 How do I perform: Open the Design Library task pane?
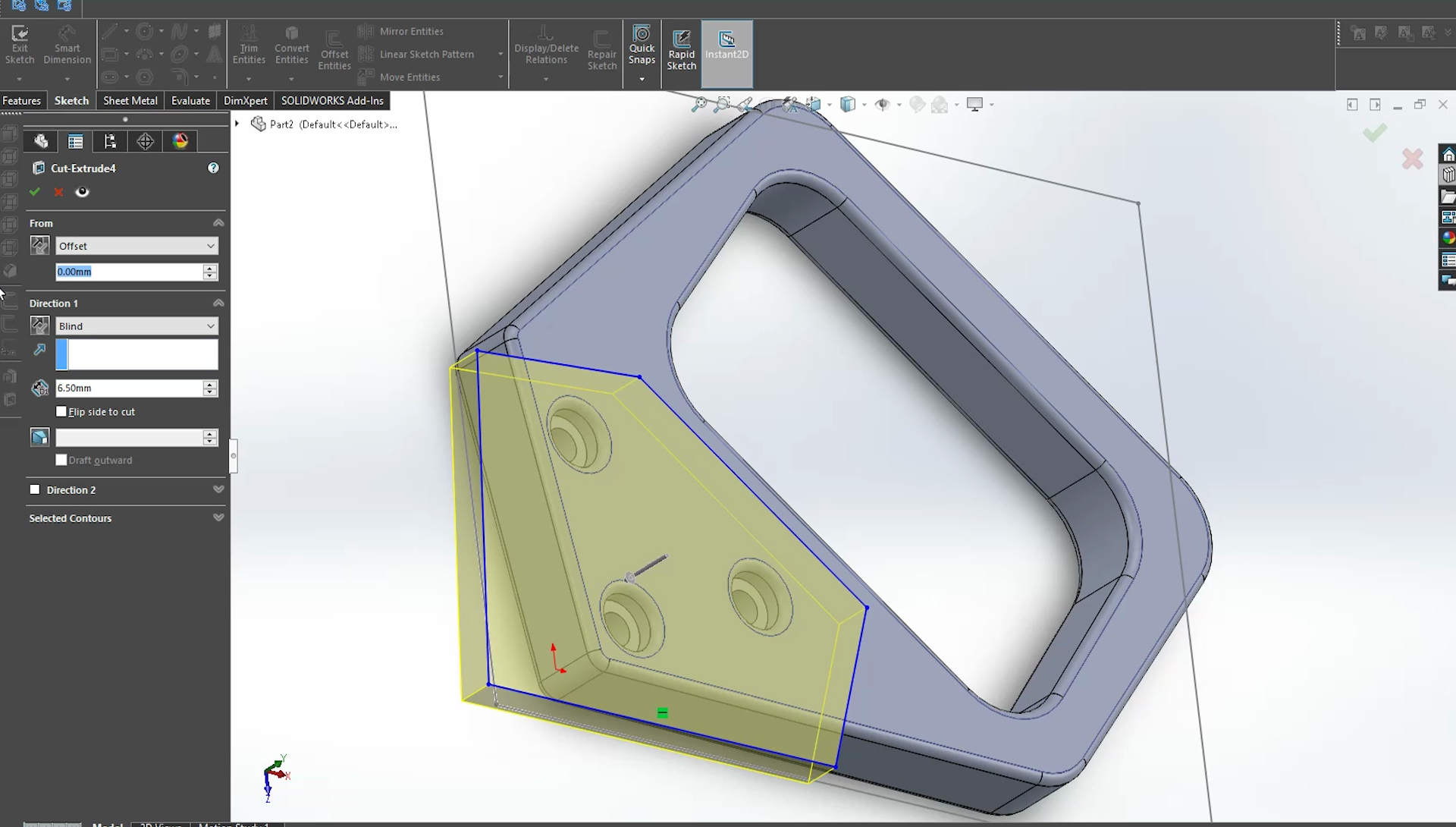[x=1448, y=175]
